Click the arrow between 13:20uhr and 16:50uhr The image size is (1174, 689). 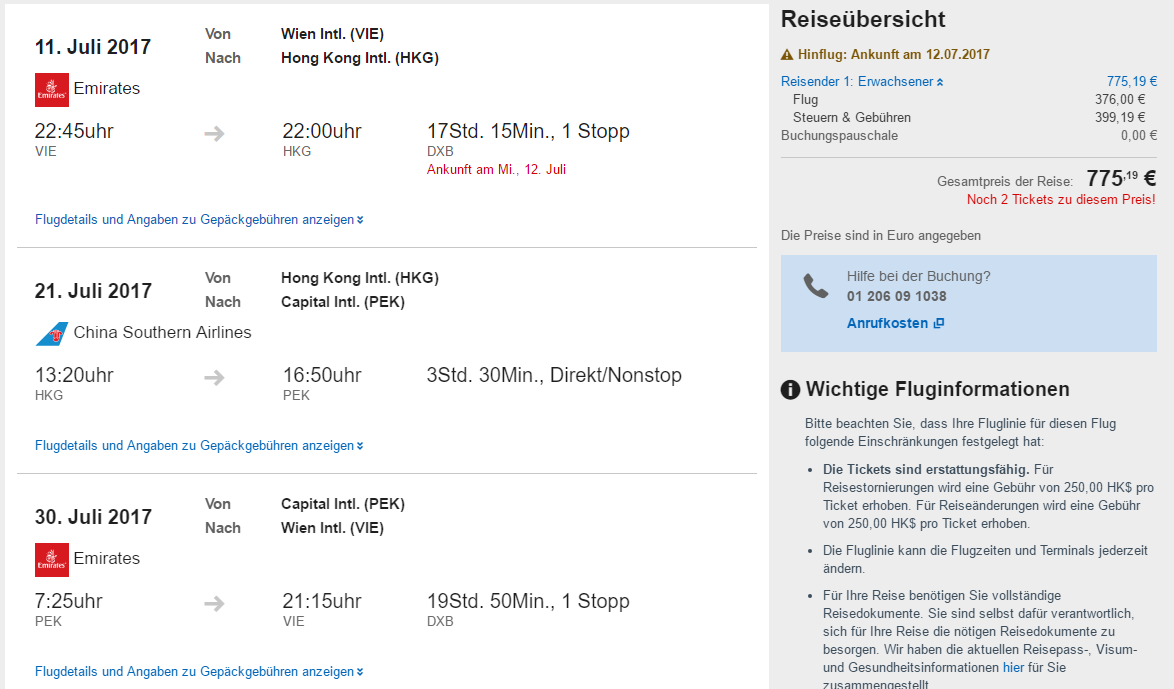click(214, 377)
